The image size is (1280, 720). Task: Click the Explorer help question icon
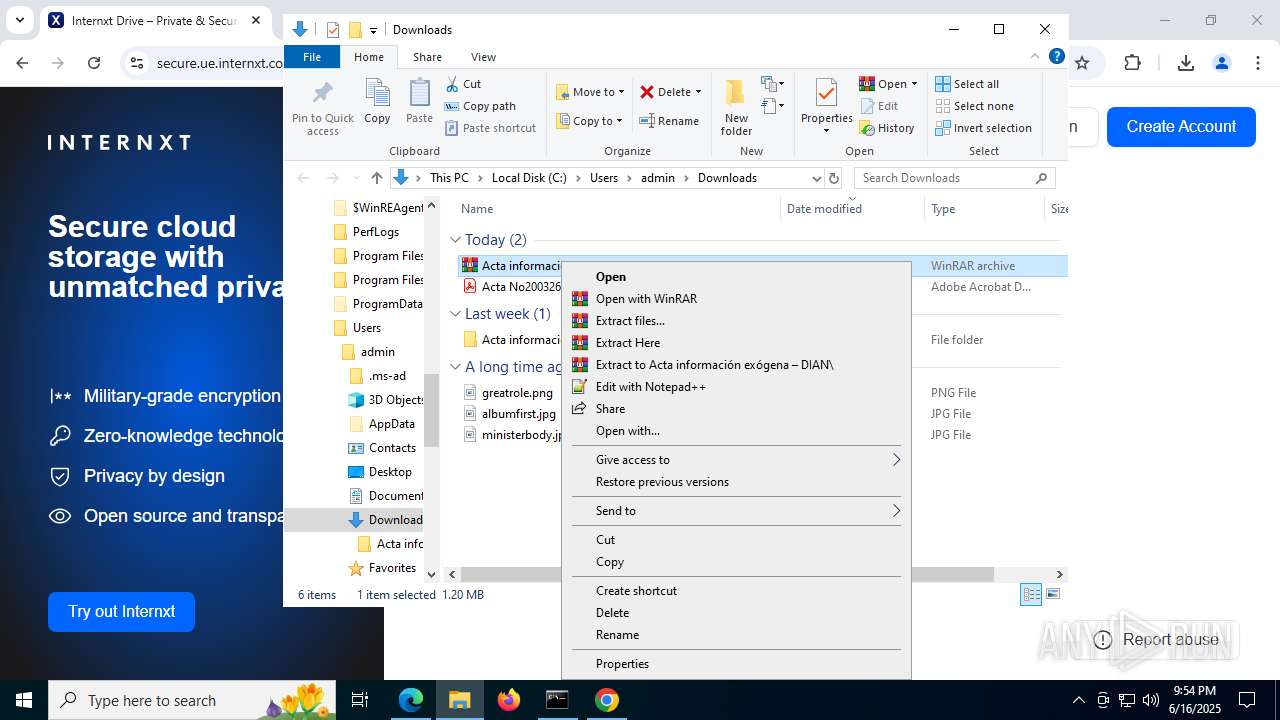click(1056, 57)
